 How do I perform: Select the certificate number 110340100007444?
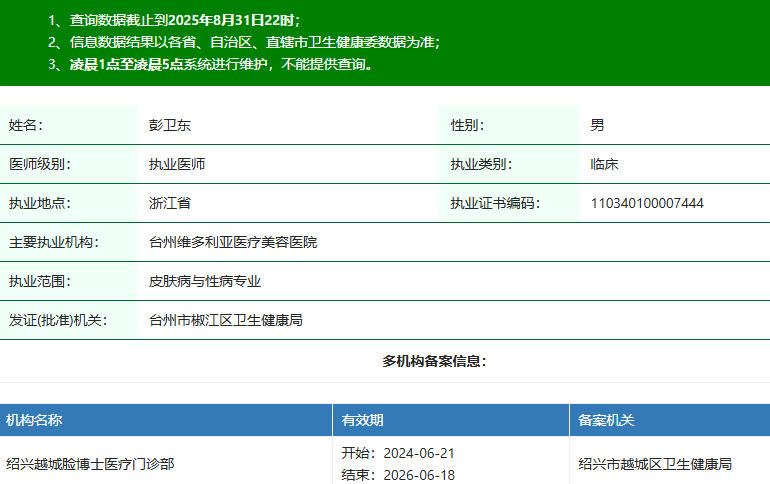click(x=647, y=203)
